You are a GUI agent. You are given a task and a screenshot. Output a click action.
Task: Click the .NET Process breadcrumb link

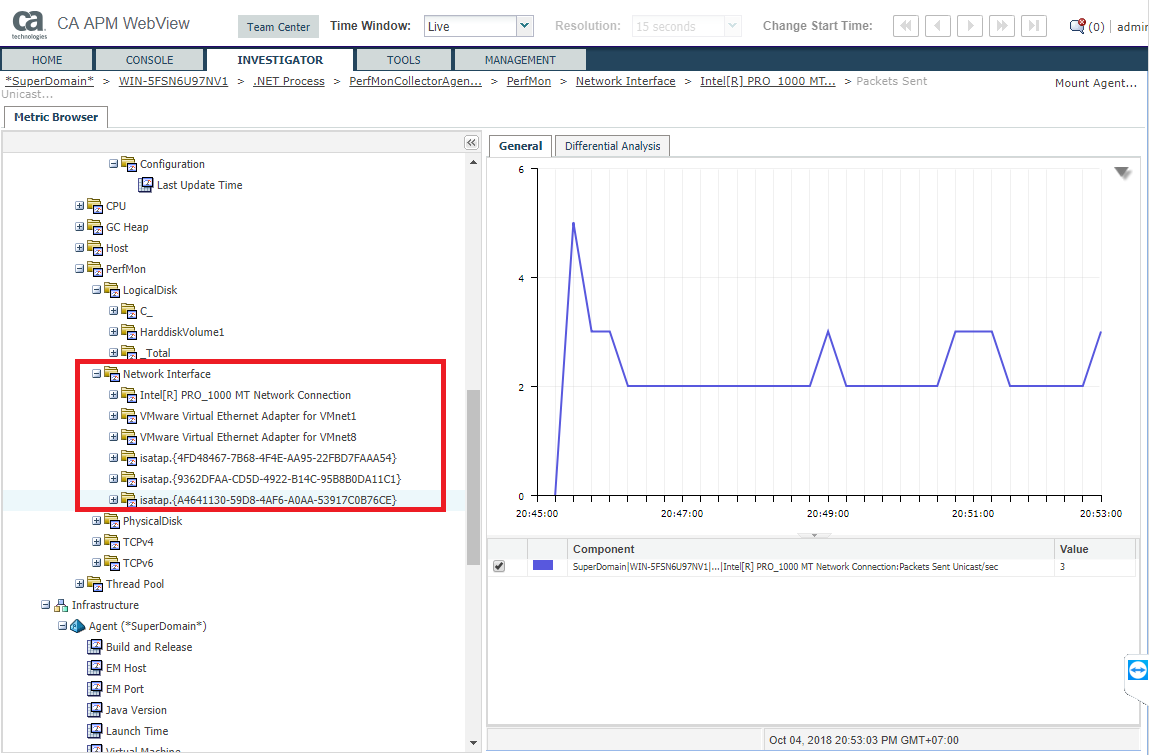tap(289, 81)
